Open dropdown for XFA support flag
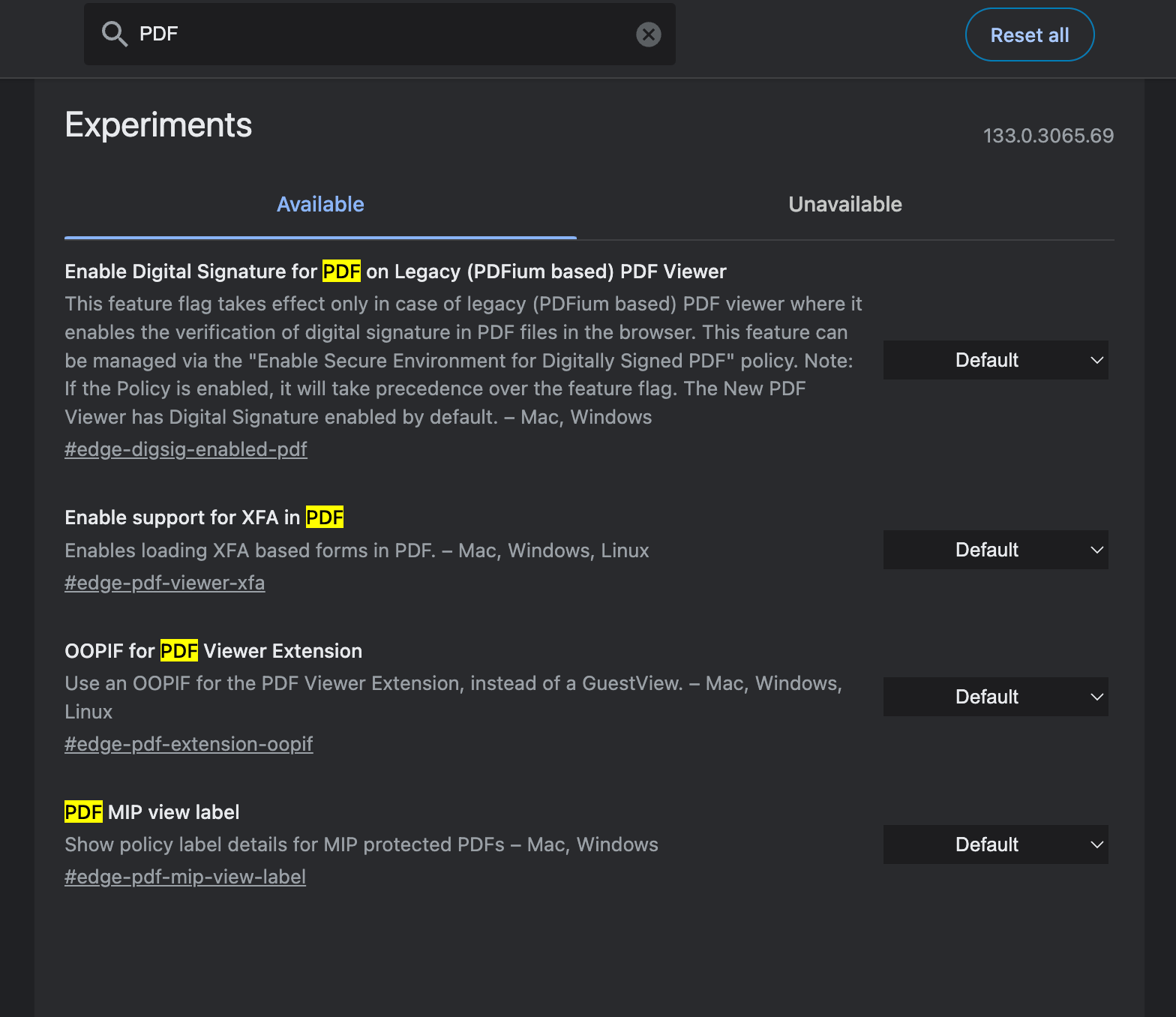The image size is (1176, 1017). click(x=994, y=550)
